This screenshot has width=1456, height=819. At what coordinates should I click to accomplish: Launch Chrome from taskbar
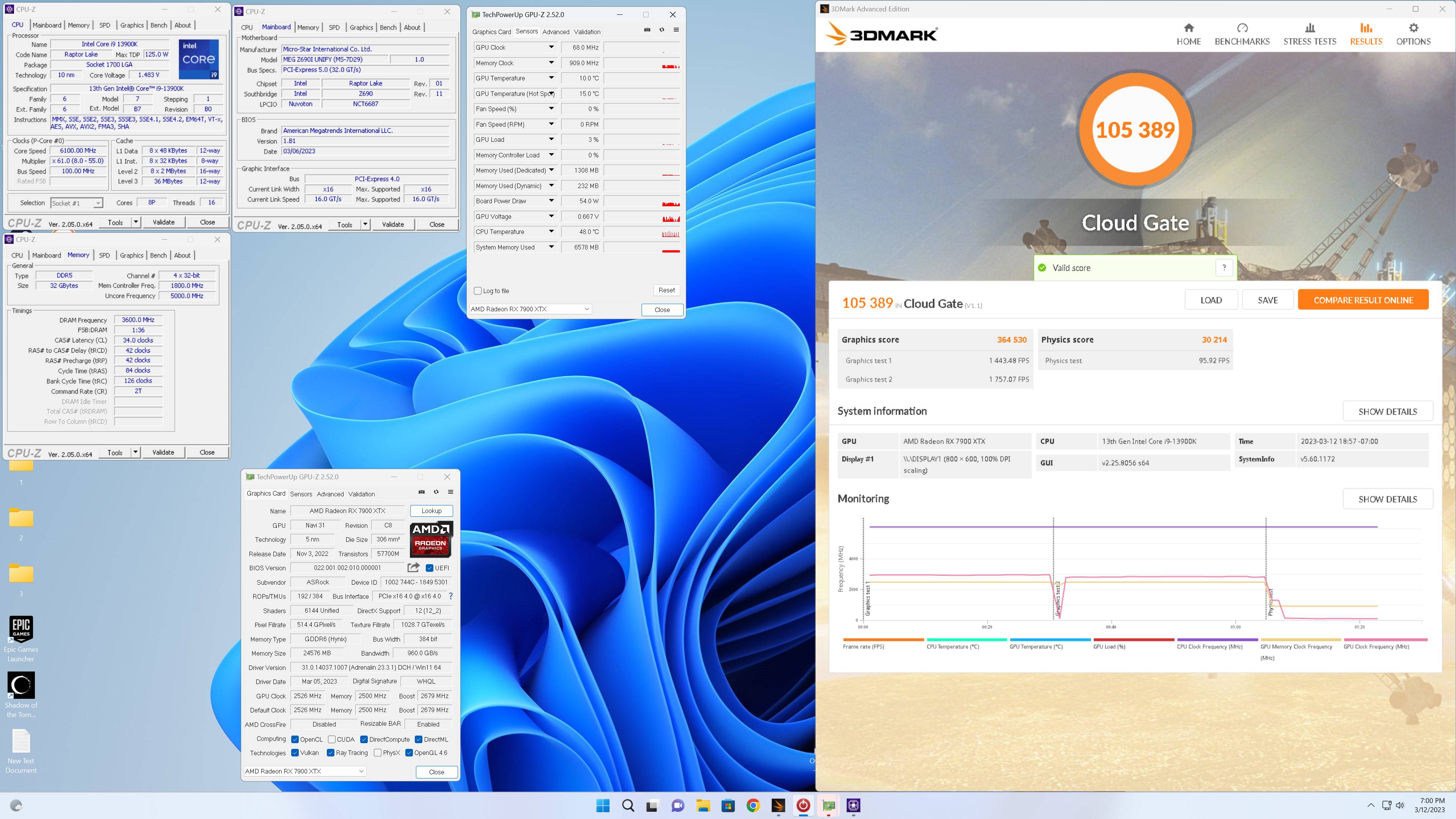coord(753,805)
